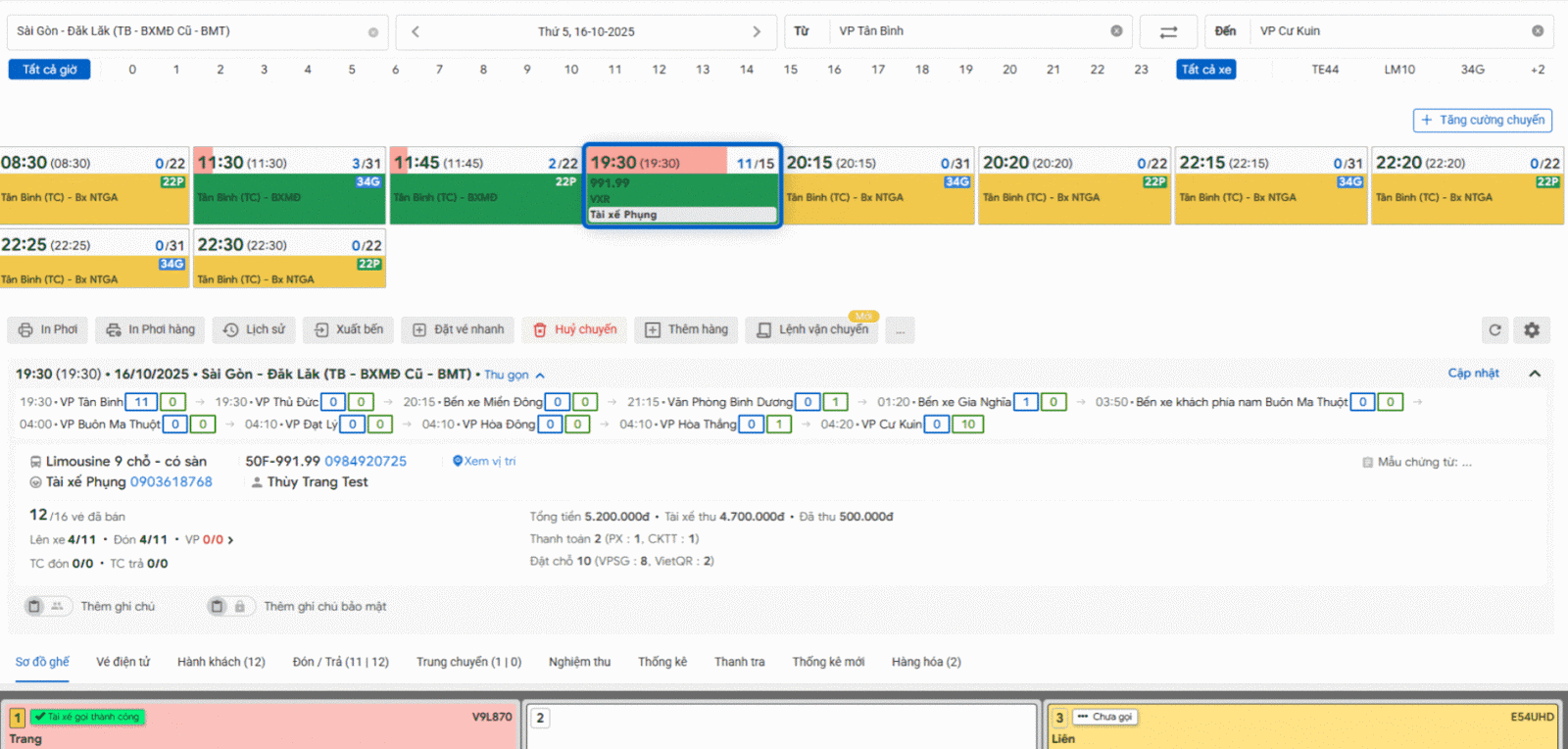The width and height of the screenshot is (1568, 749).
Task: Open the Hàng hóa (2) tab
Action: point(925,662)
